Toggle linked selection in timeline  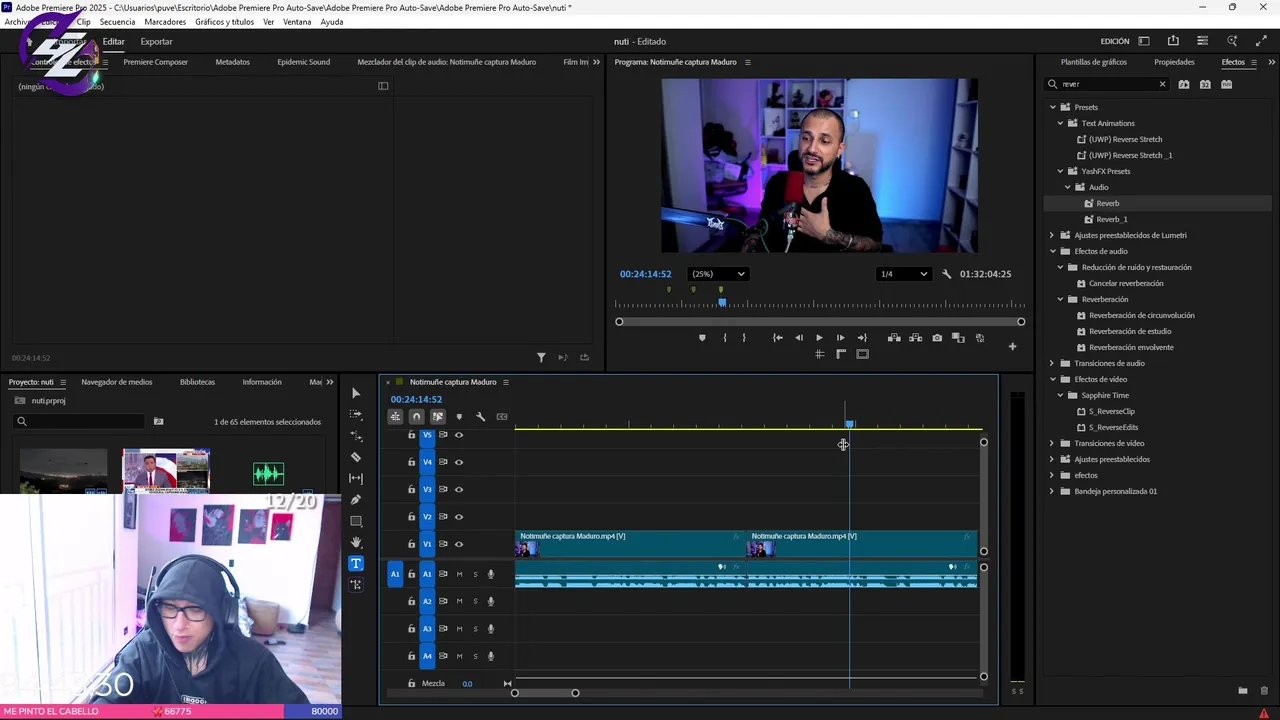pos(438,417)
